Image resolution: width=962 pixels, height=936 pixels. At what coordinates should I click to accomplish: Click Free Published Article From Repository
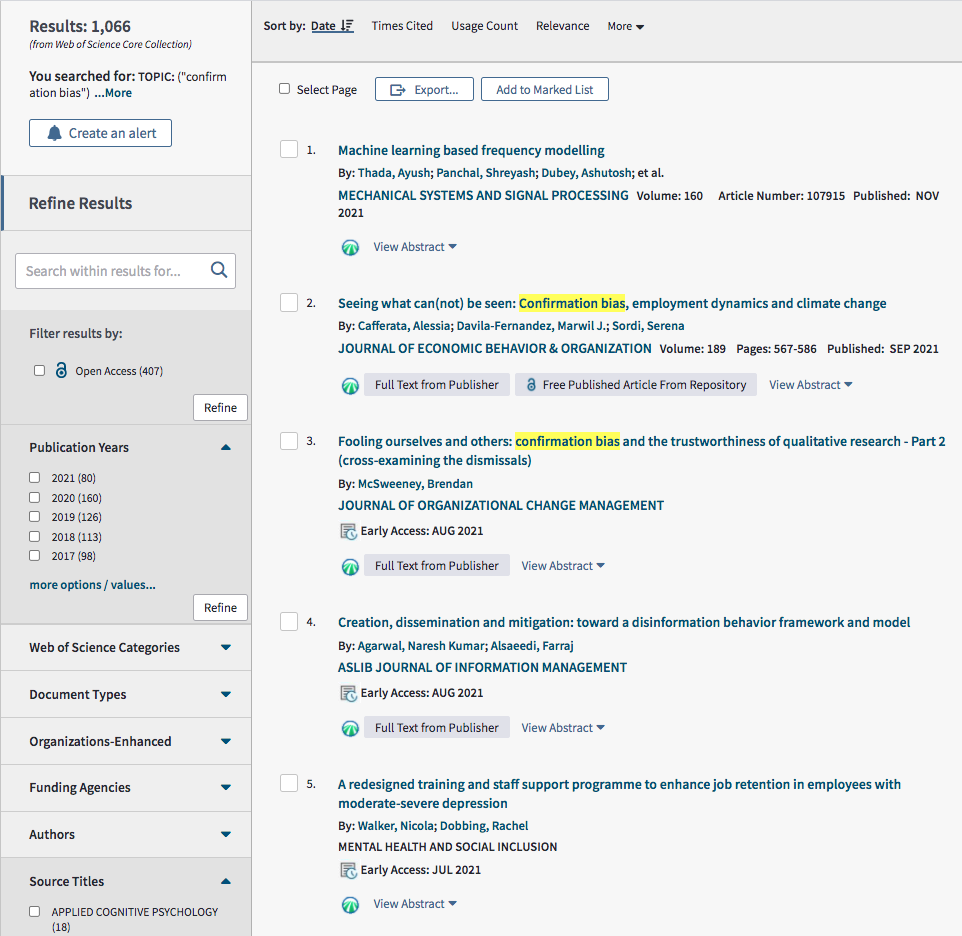pyautogui.click(x=635, y=385)
